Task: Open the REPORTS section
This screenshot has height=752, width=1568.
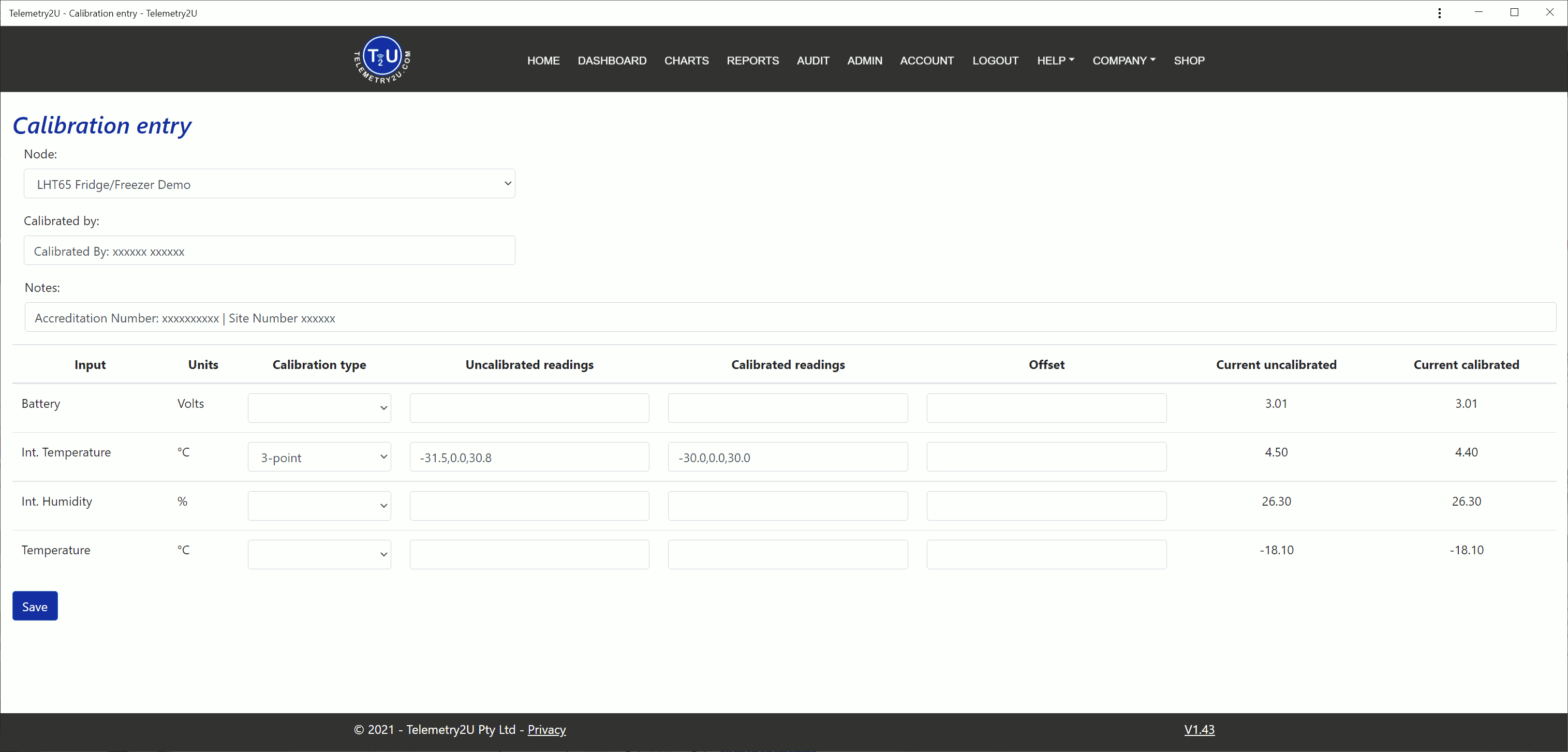Action: point(752,60)
